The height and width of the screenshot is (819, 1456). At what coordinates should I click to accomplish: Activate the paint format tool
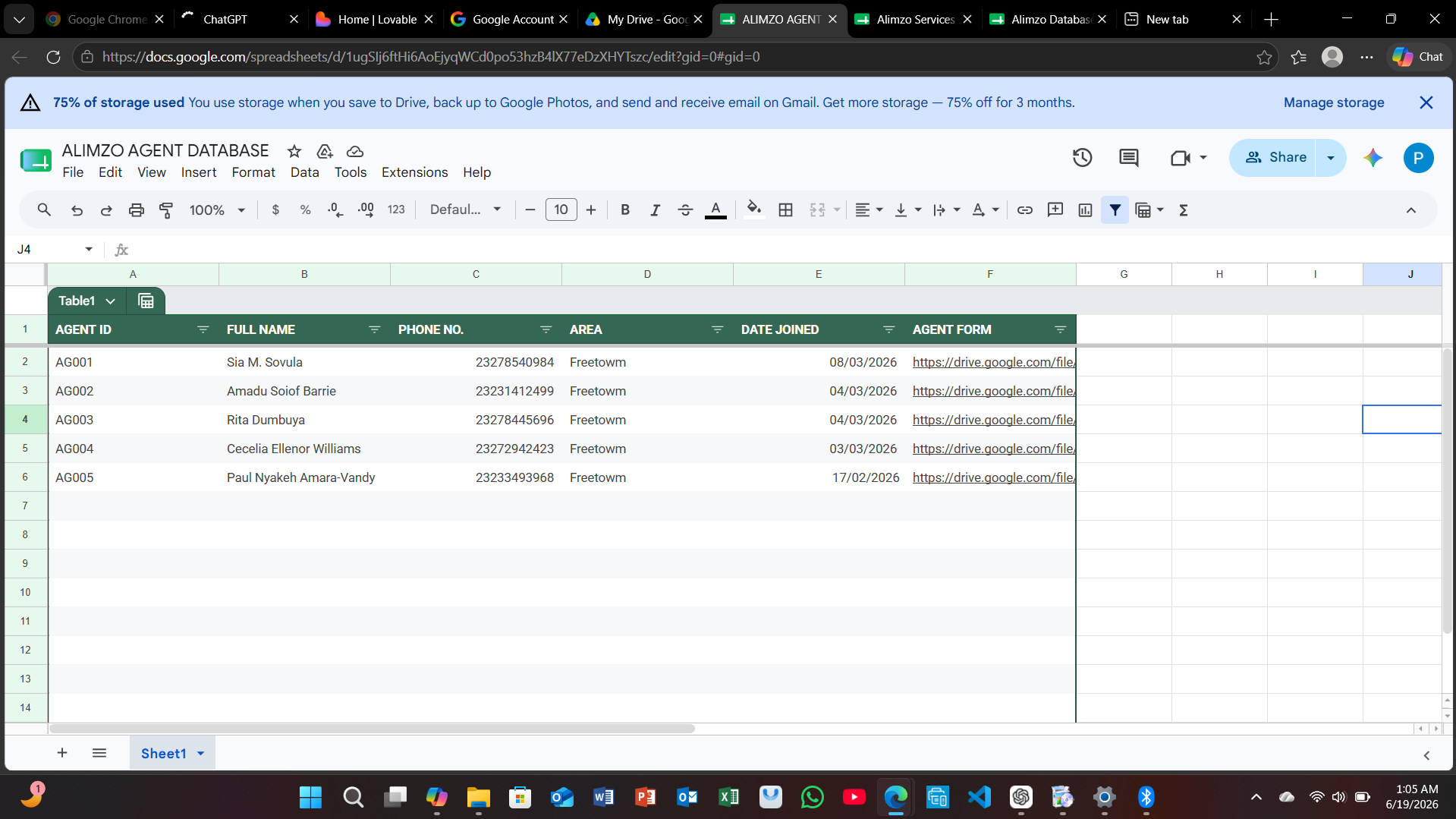click(x=166, y=209)
